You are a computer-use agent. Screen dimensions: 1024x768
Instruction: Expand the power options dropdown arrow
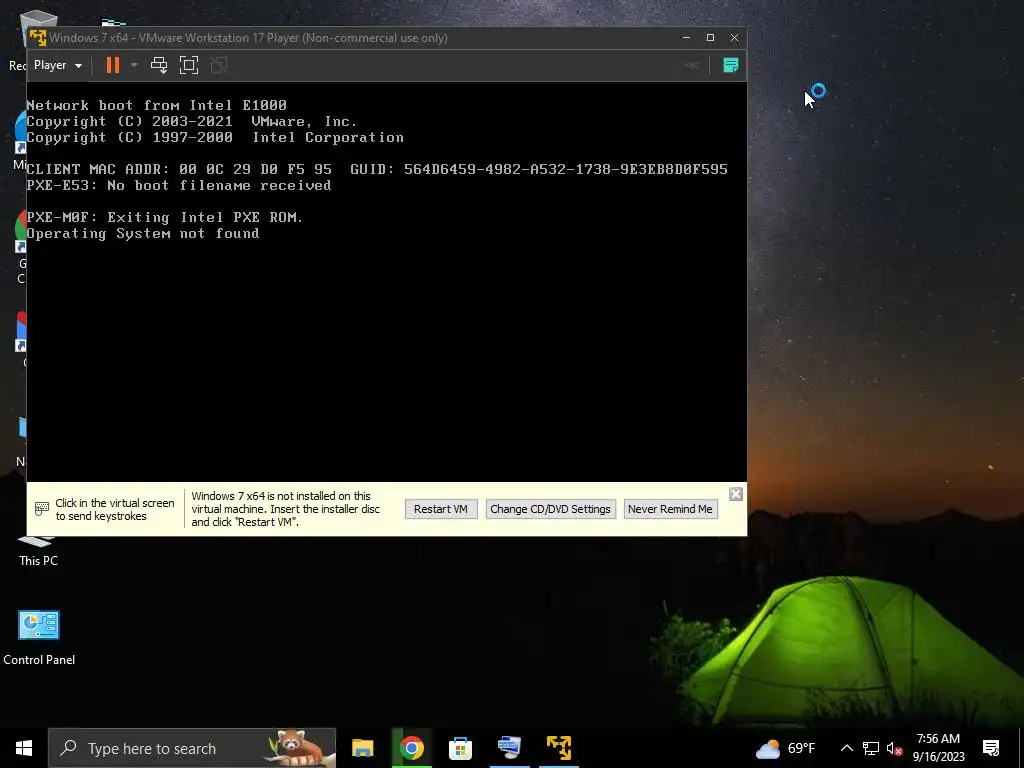[x=134, y=65]
